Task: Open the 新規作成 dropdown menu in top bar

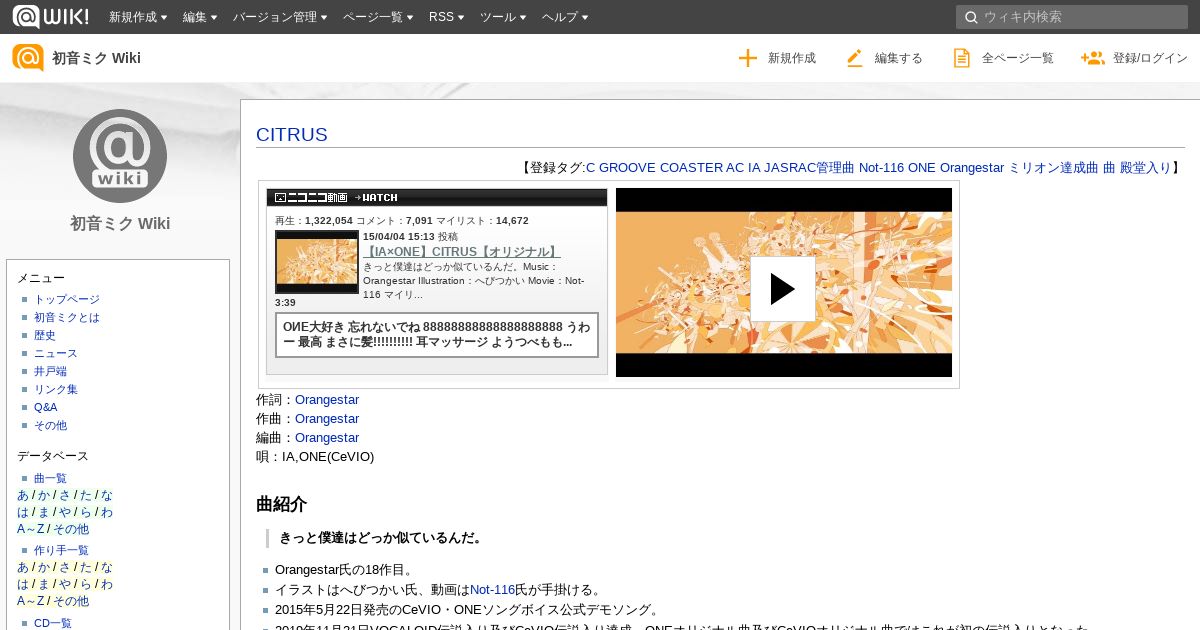Action: [138, 17]
